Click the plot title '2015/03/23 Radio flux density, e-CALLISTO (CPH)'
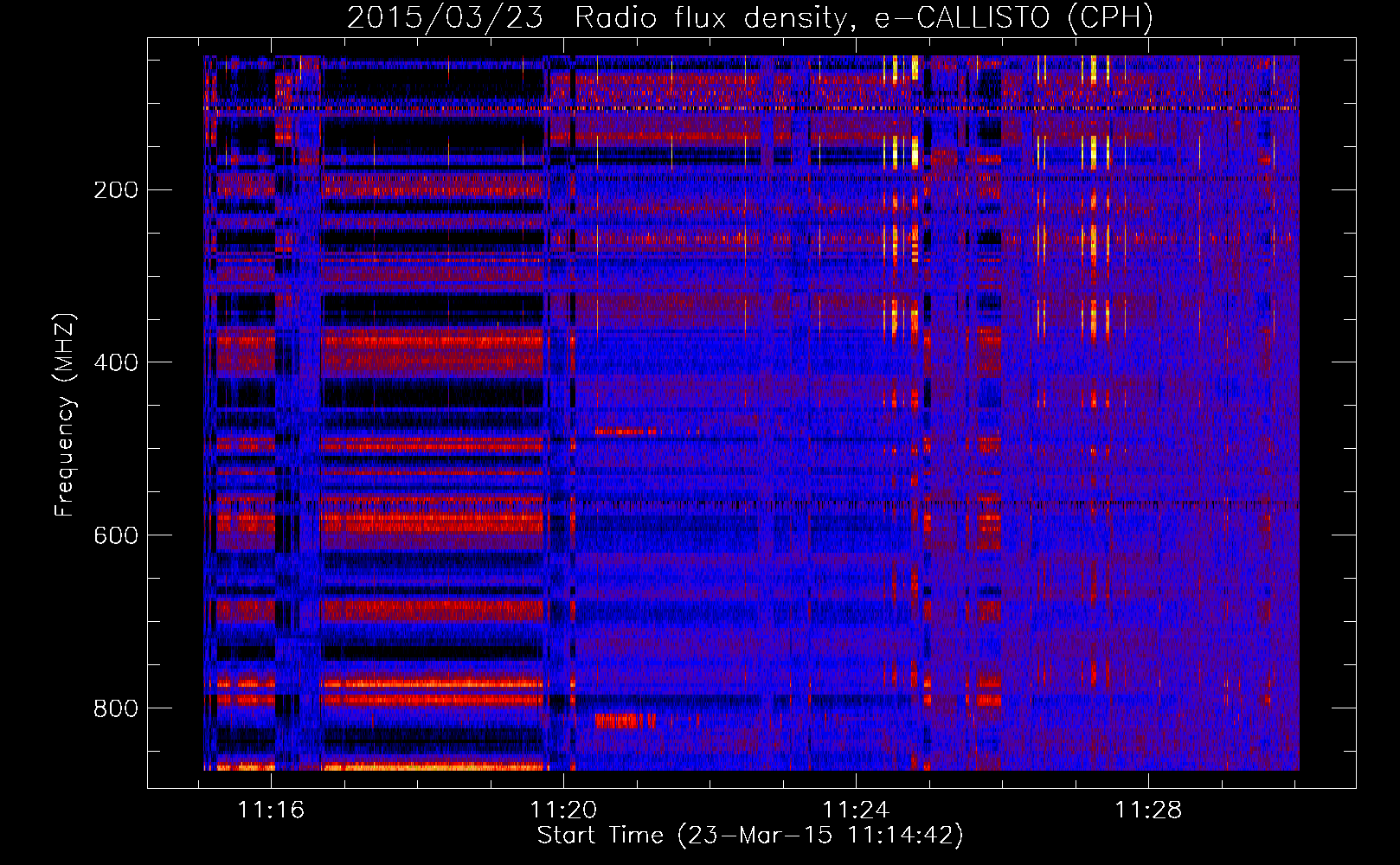This screenshot has height=865, width=1400. pyautogui.click(x=750, y=17)
